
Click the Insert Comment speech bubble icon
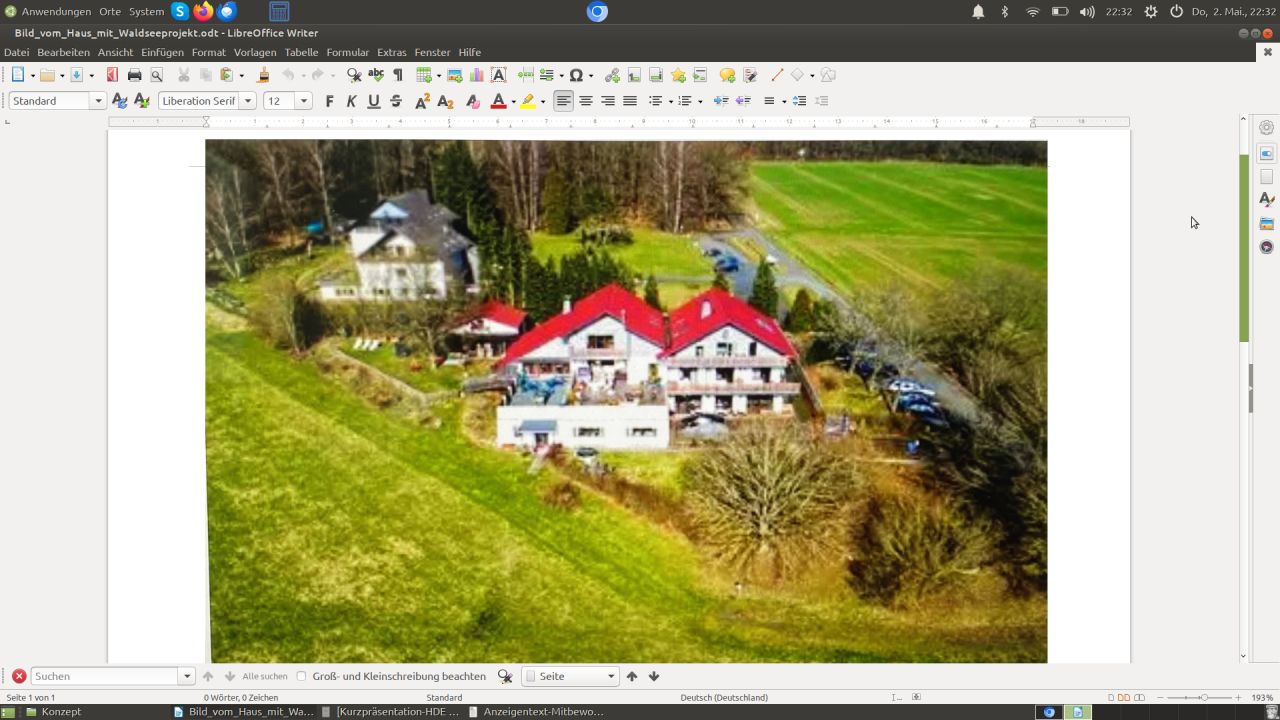point(727,75)
